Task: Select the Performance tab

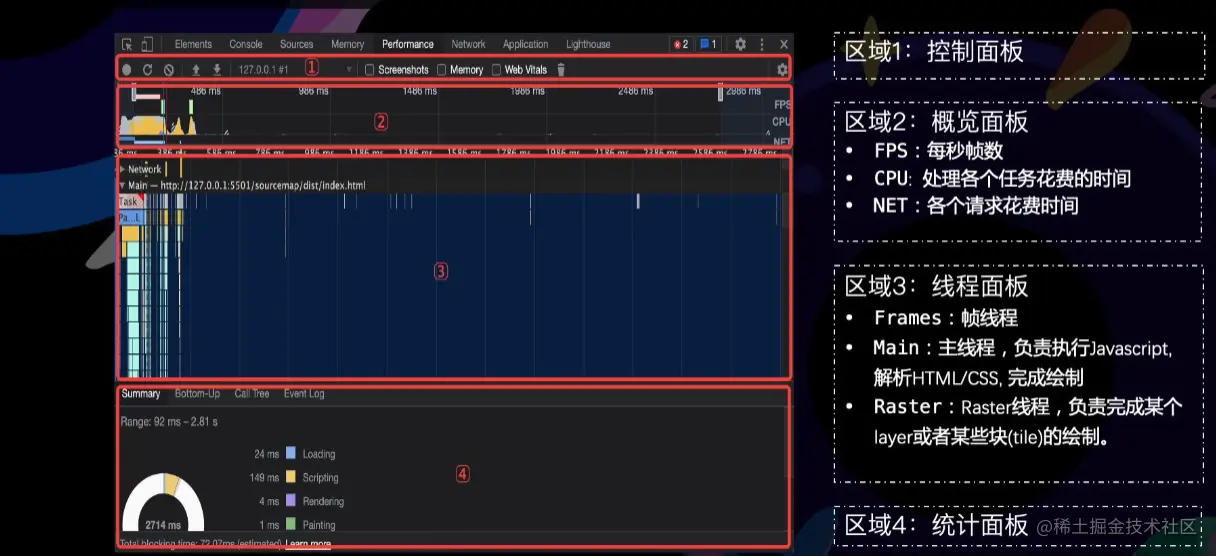Action: (x=408, y=44)
